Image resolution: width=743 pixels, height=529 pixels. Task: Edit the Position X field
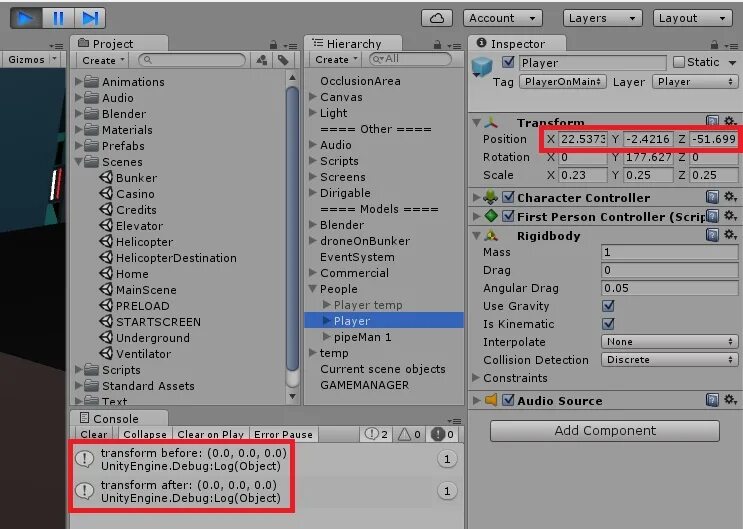(x=583, y=139)
